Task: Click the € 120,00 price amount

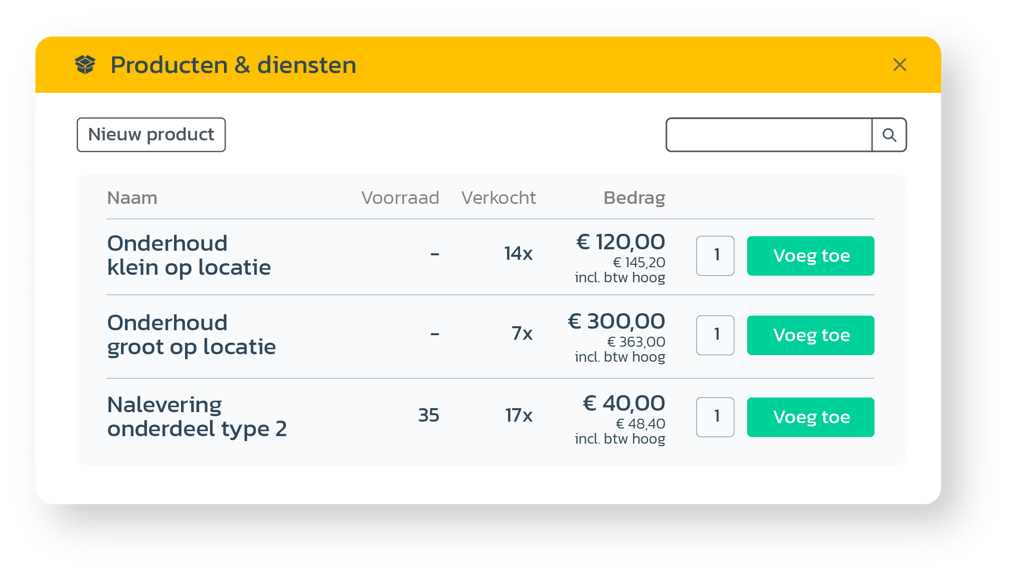Action: [x=620, y=241]
